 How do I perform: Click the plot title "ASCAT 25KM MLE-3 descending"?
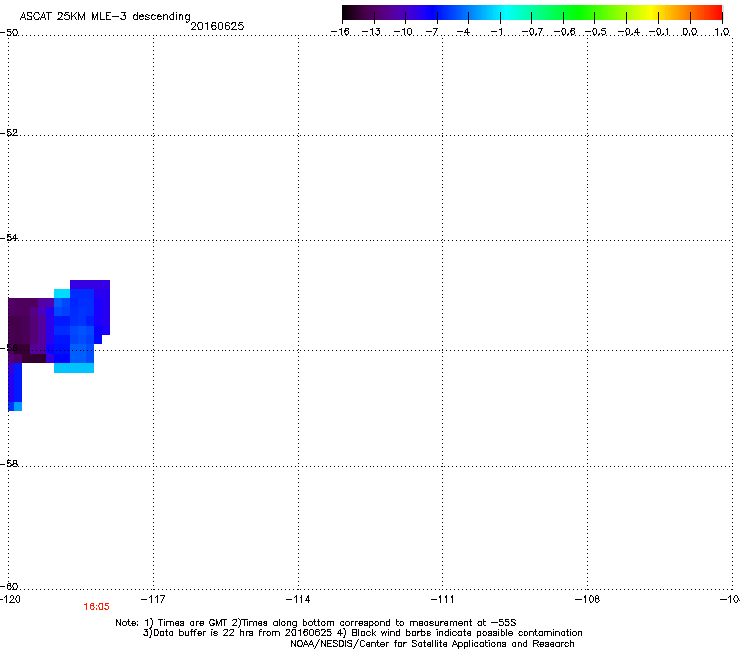click(105, 16)
